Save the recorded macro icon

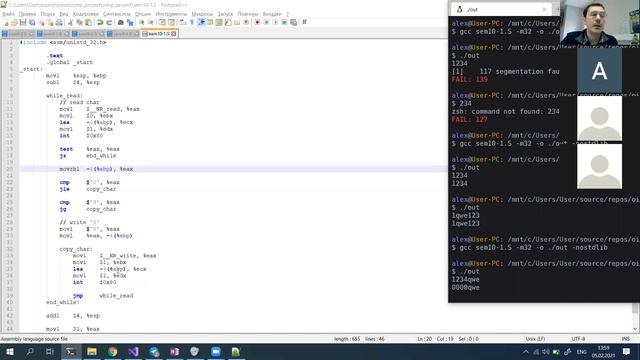pyautogui.click(x=293, y=22)
